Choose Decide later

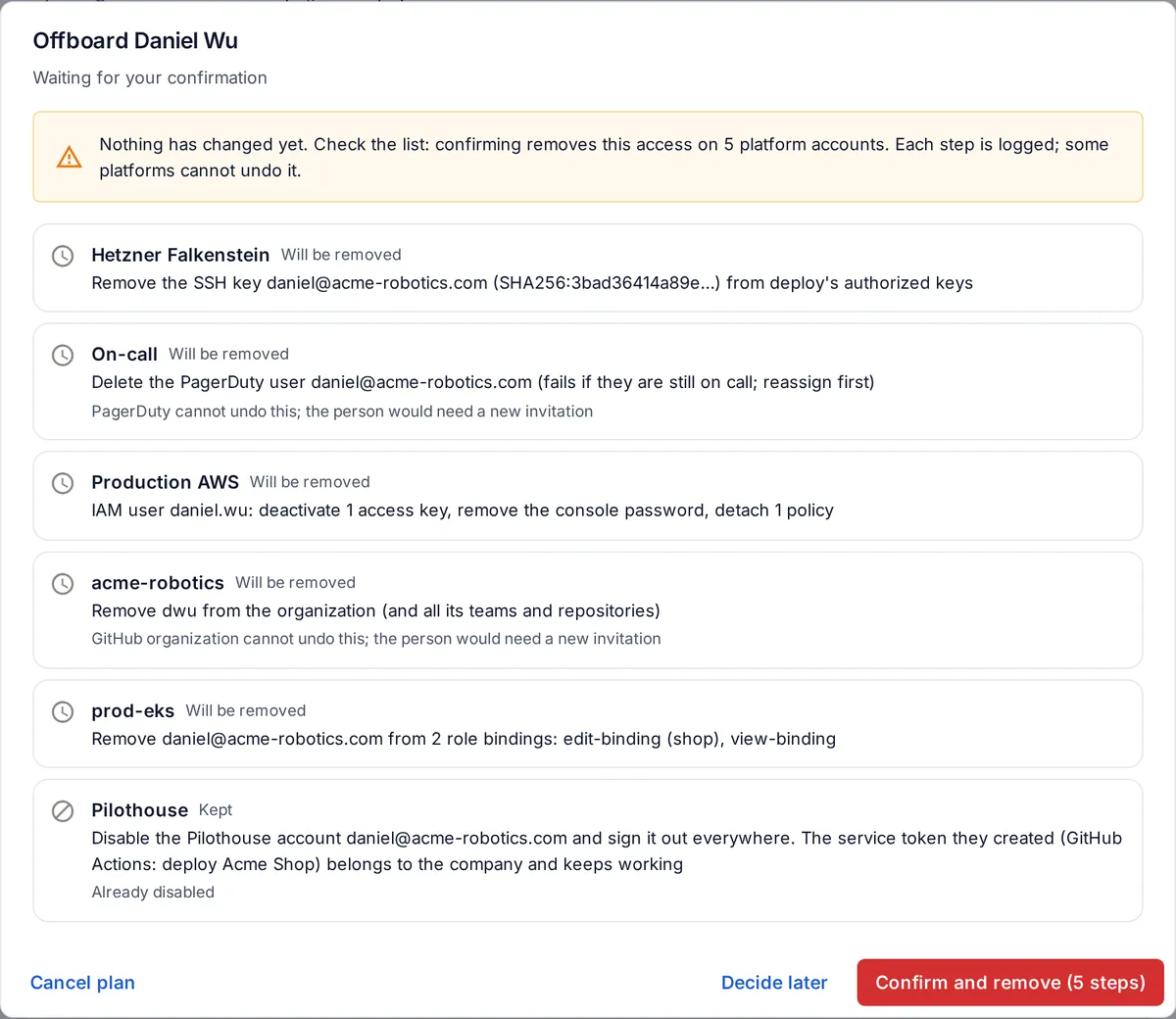(774, 983)
